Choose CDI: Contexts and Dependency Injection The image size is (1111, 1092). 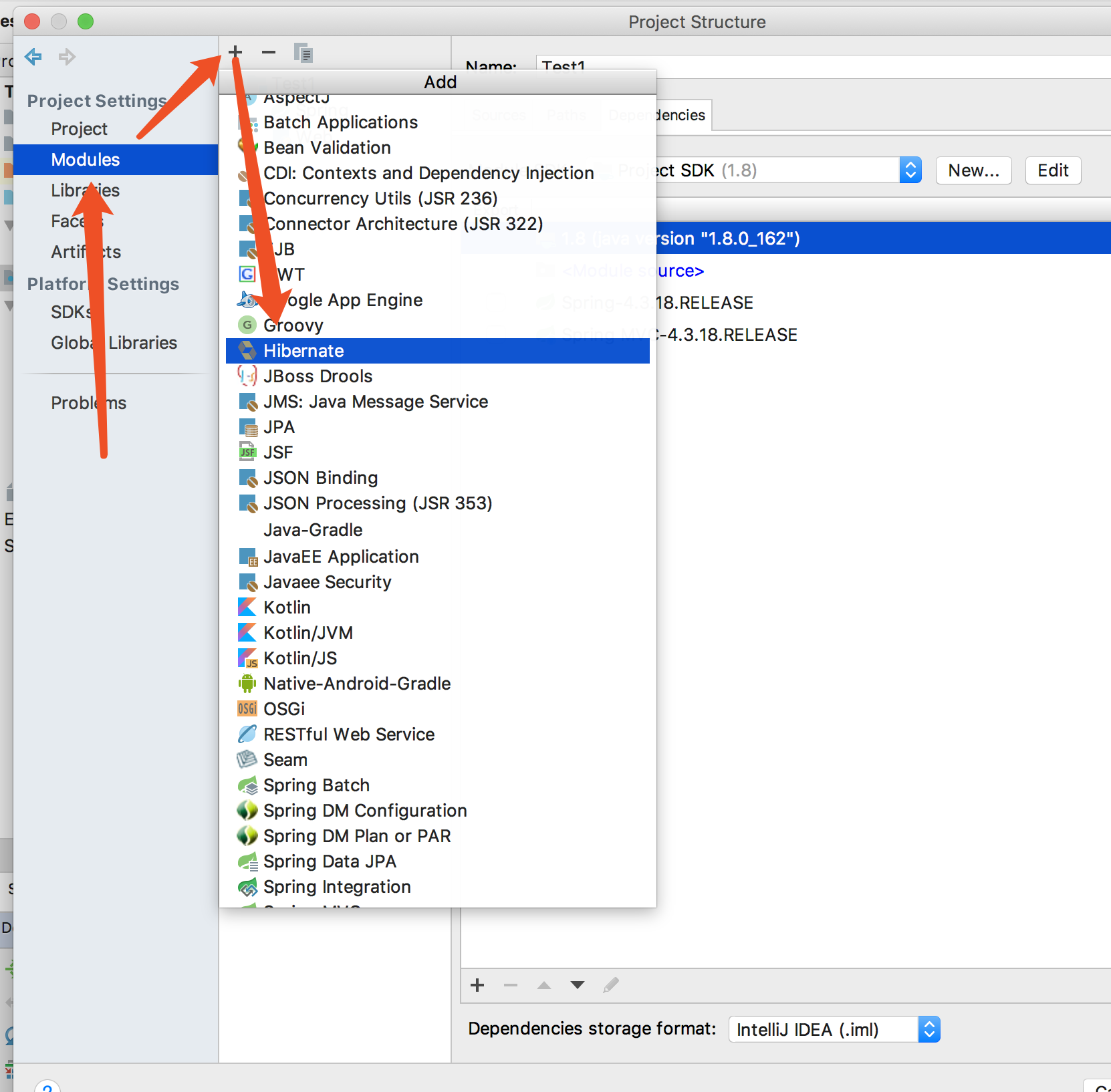[x=438, y=173]
